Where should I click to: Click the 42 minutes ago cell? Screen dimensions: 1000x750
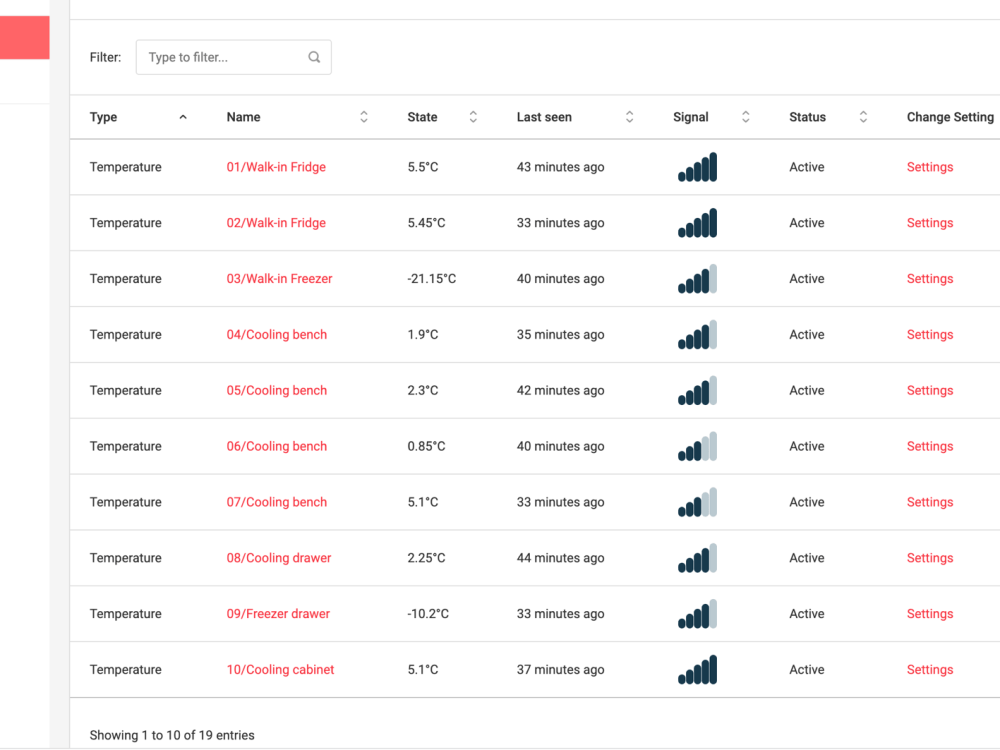pyautogui.click(x=561, y=390)
